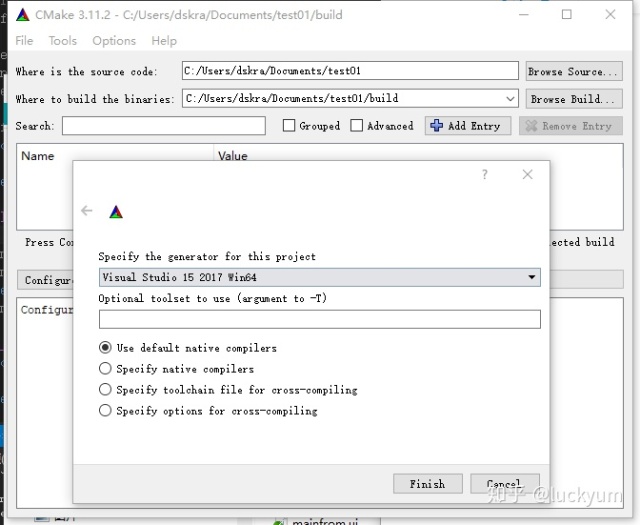Select Specify options for cross-compiling

pos(105,410)
